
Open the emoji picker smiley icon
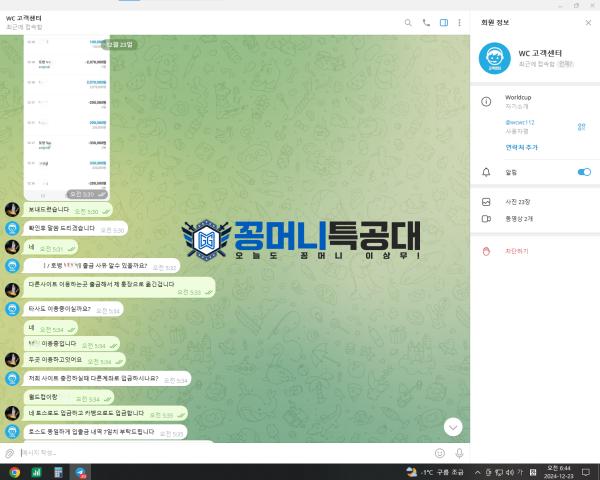[x=440, y=453]
